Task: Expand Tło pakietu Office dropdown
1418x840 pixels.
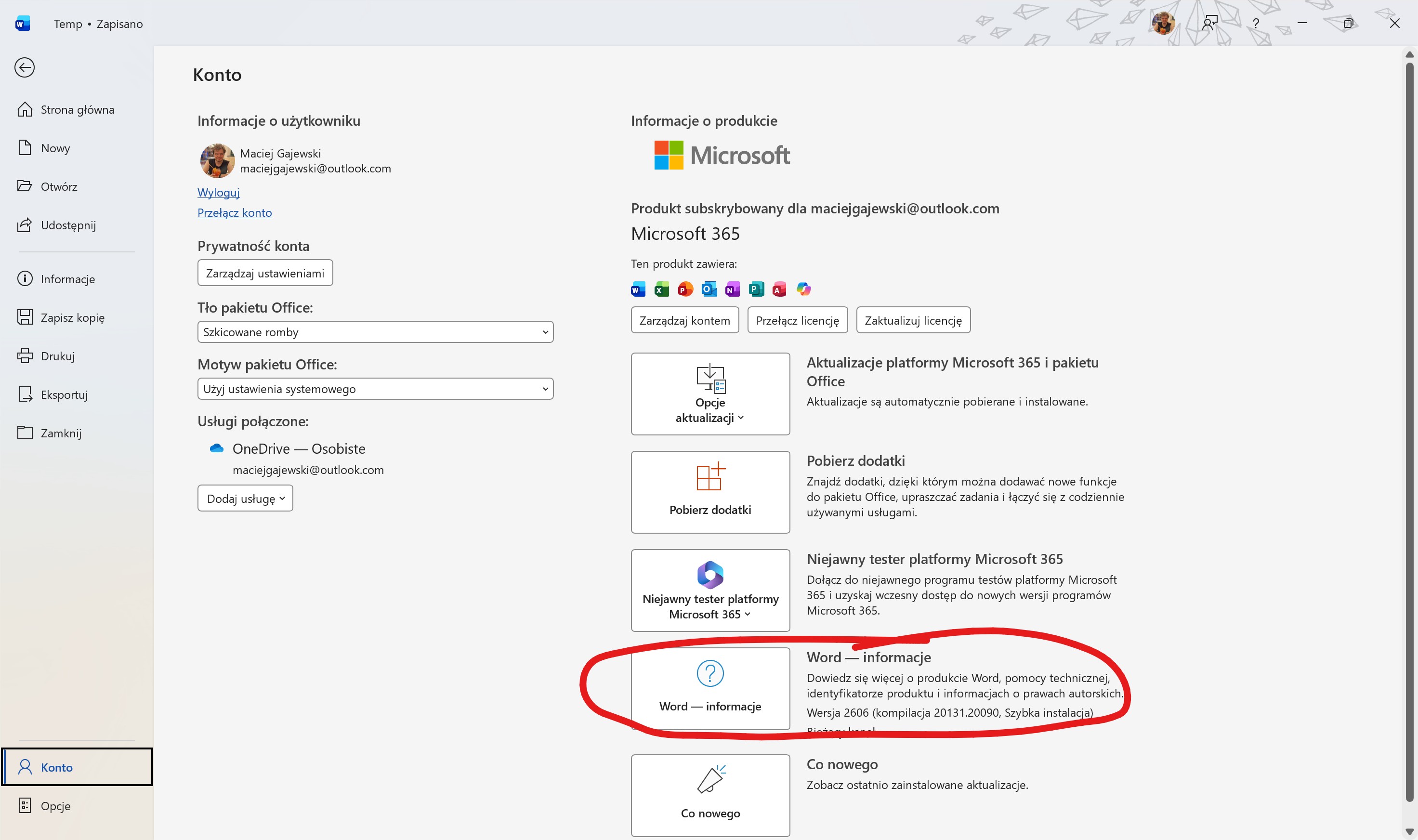Action: point(375,332)
